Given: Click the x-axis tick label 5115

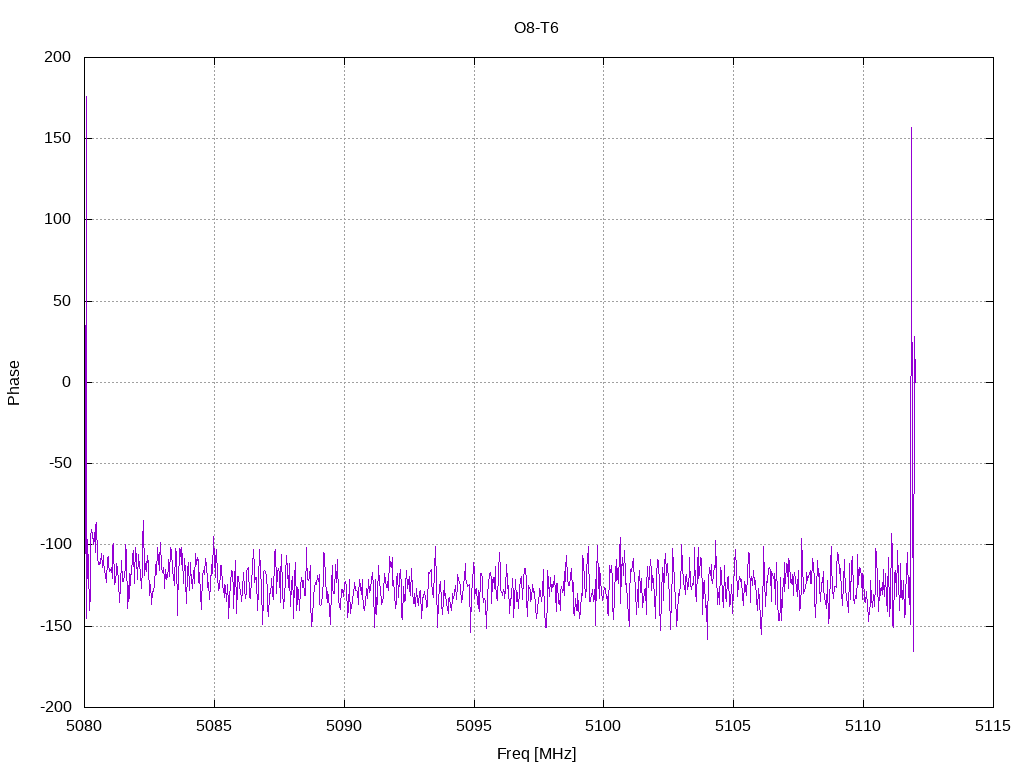Looking at the screenshot, I should point(993,726).
